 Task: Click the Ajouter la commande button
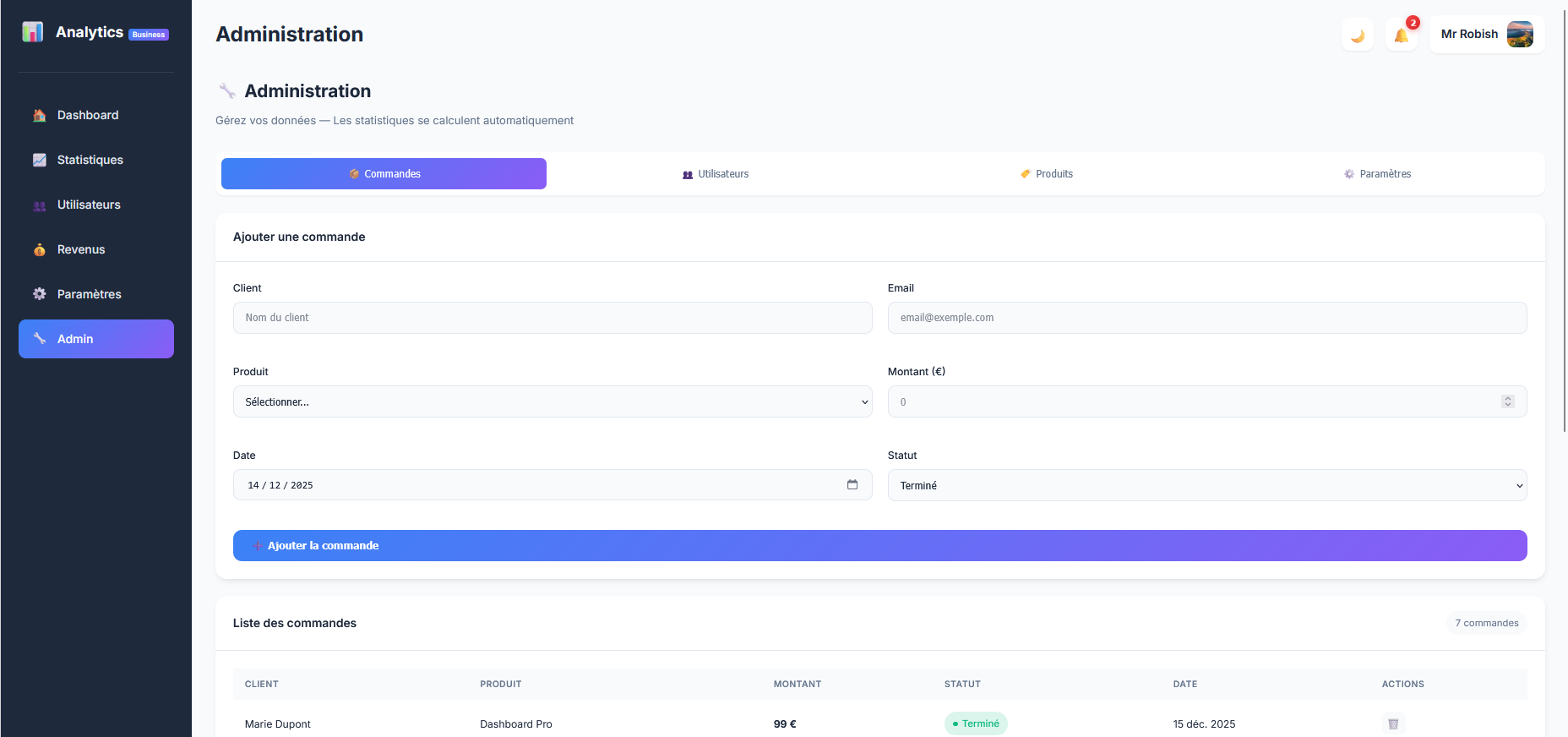click(x=879, y=545)
